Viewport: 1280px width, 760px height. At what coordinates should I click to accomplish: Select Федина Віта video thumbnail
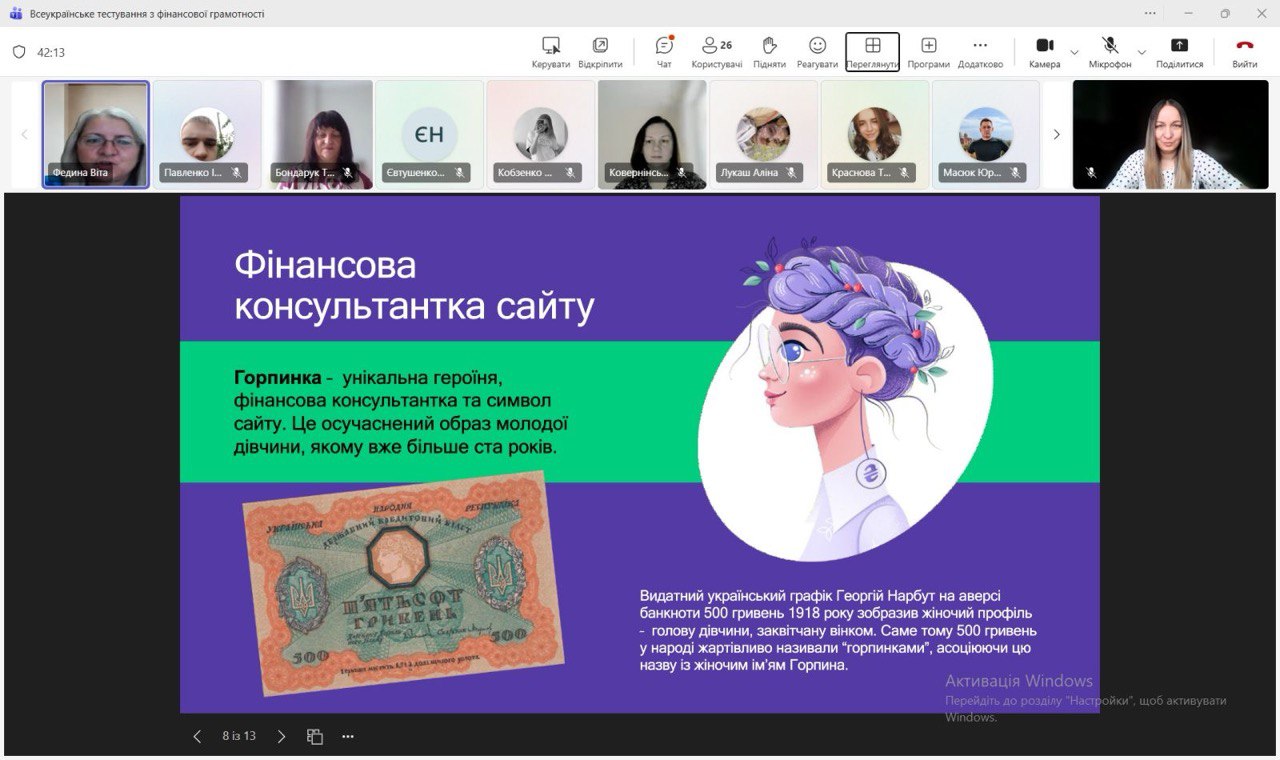point(96,134)
